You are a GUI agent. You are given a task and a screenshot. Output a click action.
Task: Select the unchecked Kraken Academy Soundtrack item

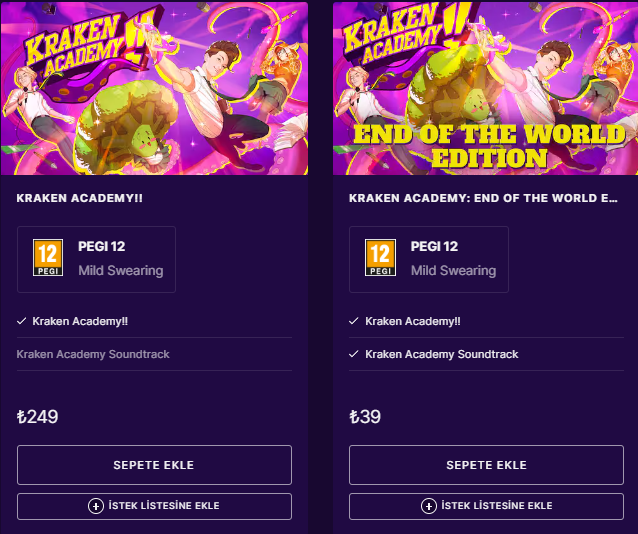point(93,354)
